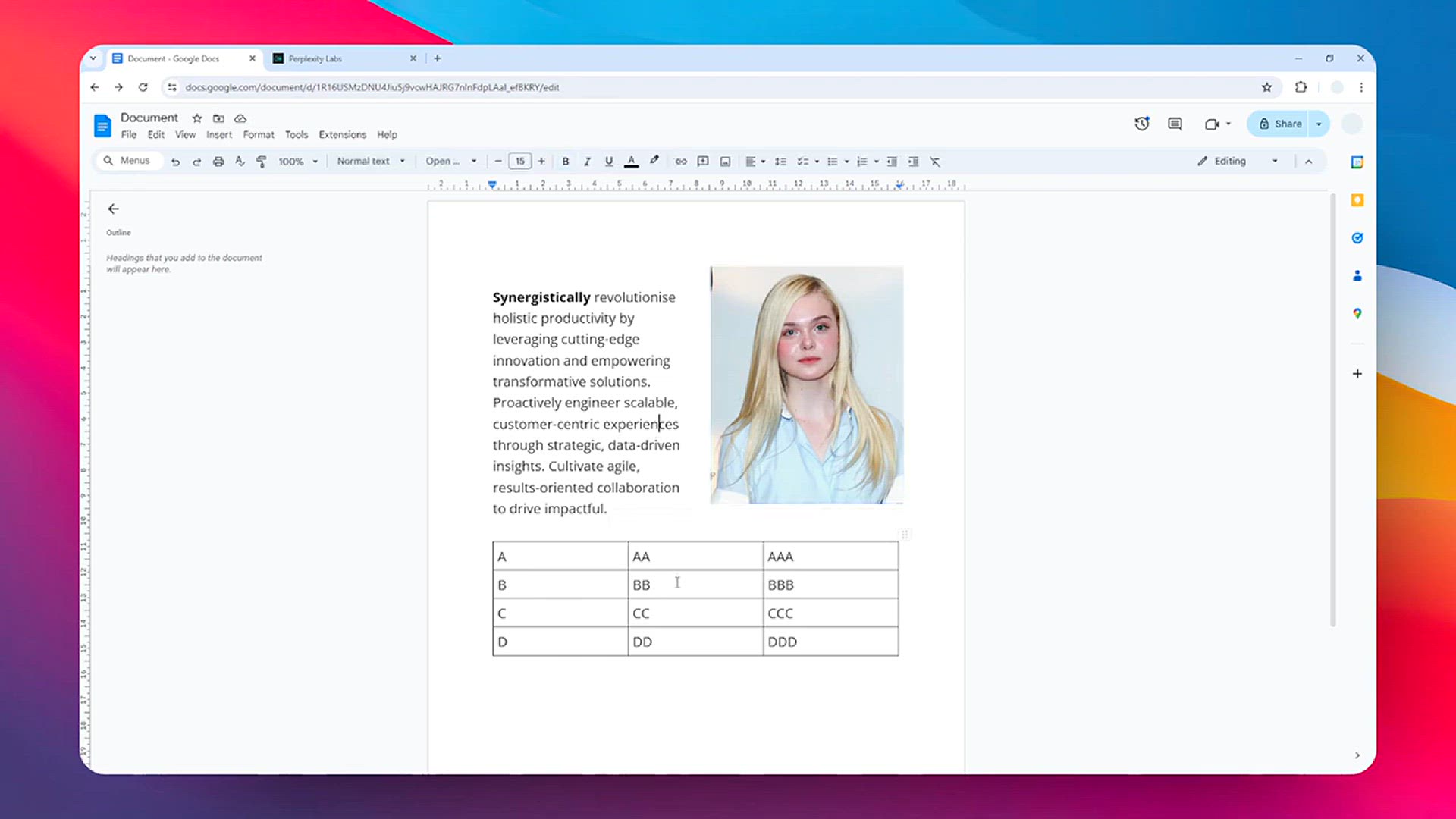Screen dimensions: 1456x819
Task: Show all comments
Action: pos(1175,124)
